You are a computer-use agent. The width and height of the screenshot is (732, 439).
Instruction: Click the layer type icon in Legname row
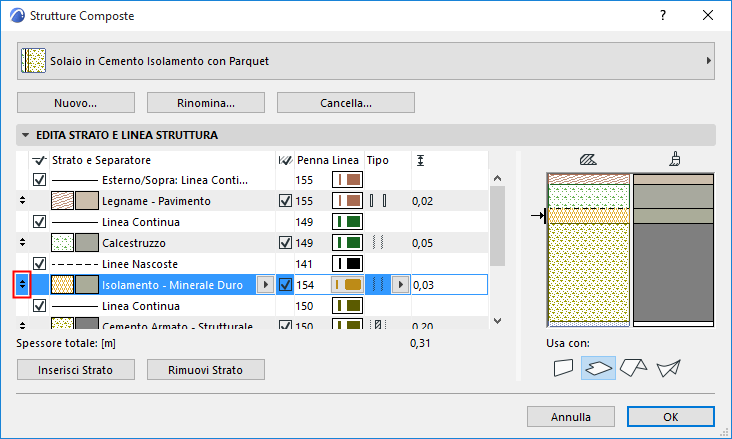(378, 201)
